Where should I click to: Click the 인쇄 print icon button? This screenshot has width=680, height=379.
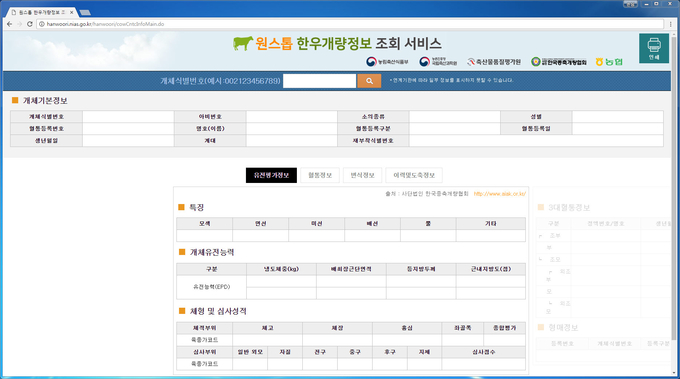point(654,48)
